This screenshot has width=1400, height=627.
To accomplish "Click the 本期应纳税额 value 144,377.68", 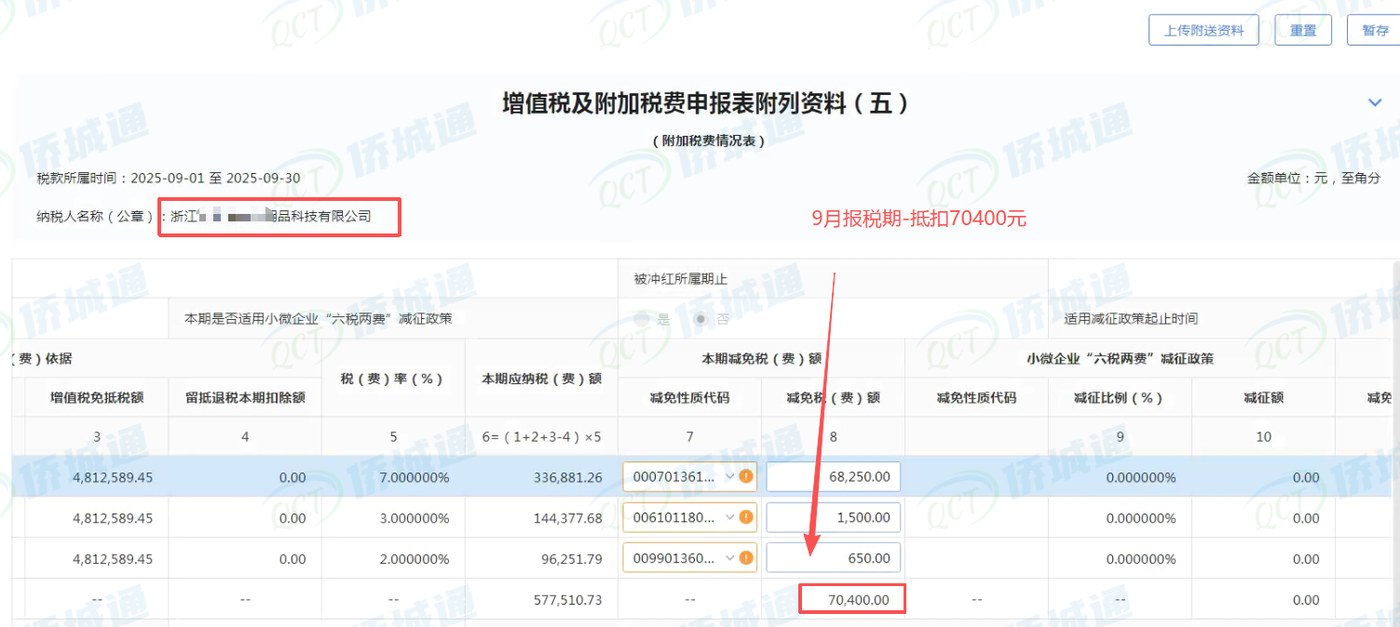I will (568, 518).
